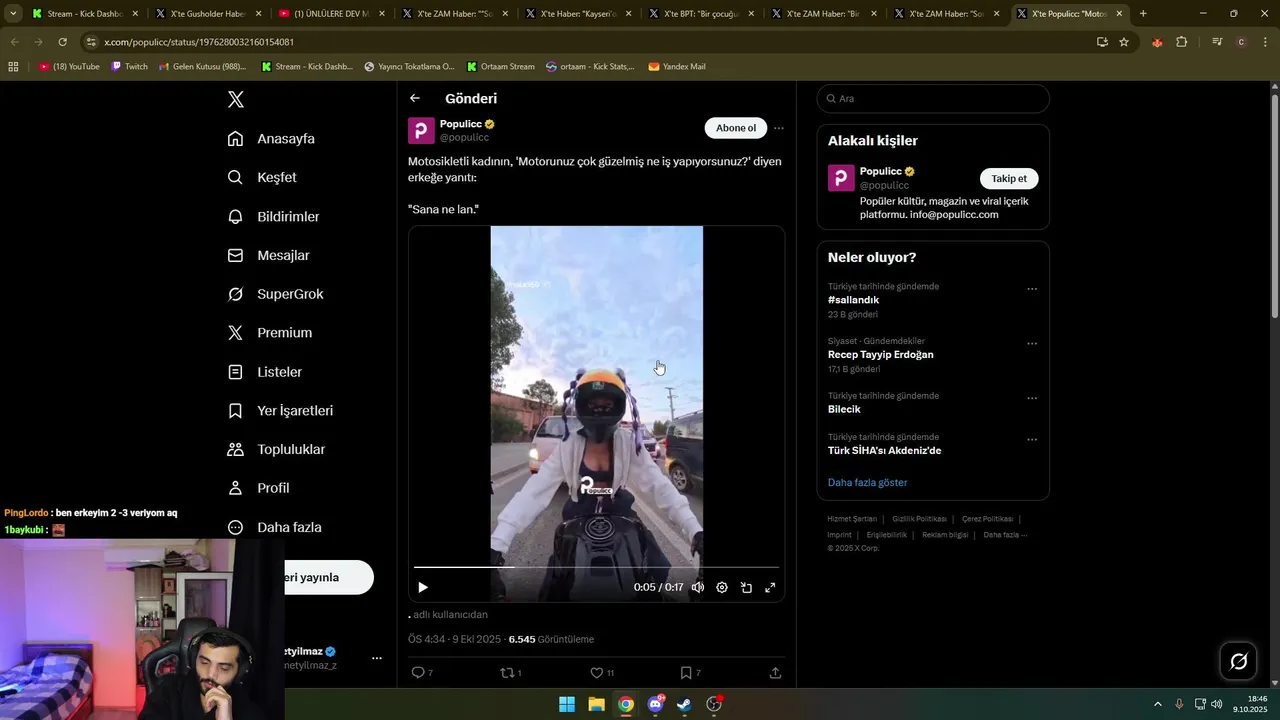This screenshot has height=720, width=1280.
Task: Open the tab search dropdown
Action: click(13, 14)
